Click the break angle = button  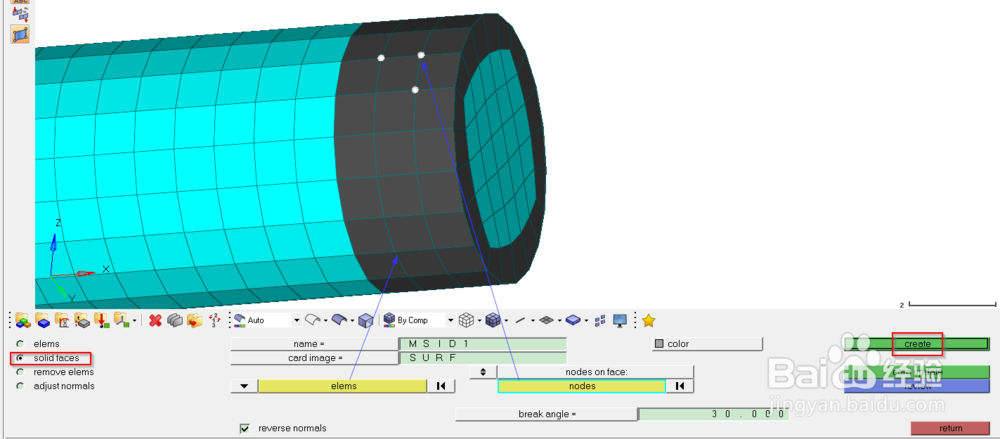pos(547,414)
